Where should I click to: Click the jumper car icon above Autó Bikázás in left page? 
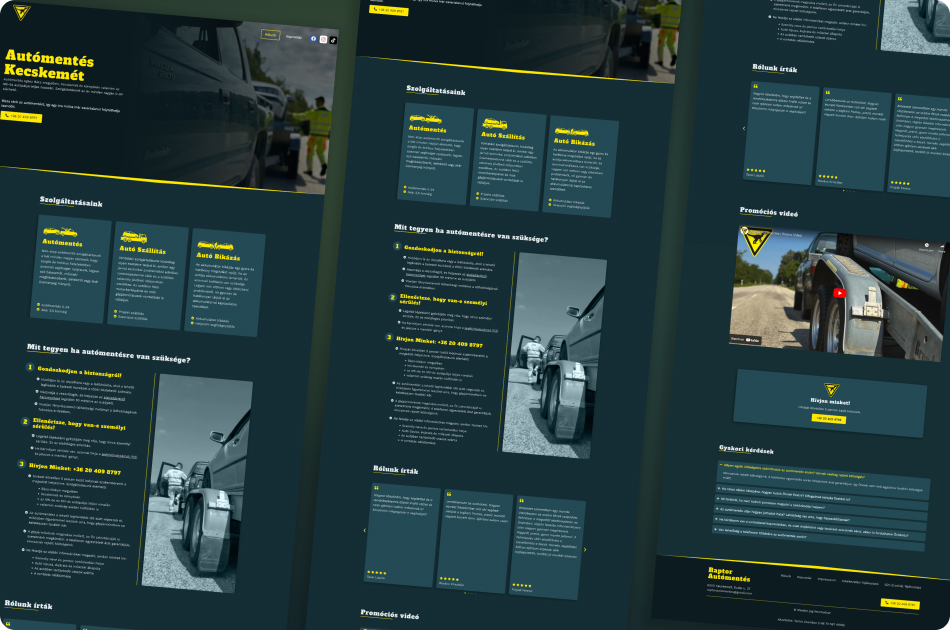tap(214, 245)
